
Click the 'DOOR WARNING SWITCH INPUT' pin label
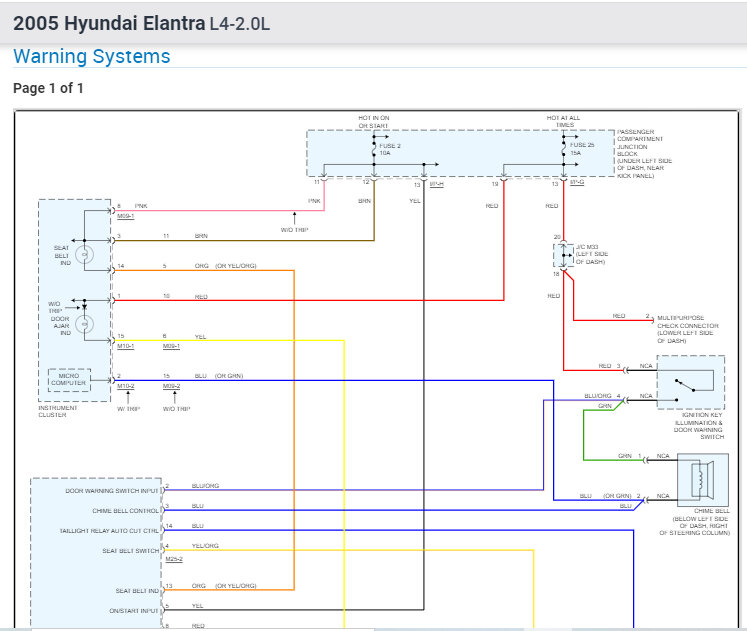111,491
